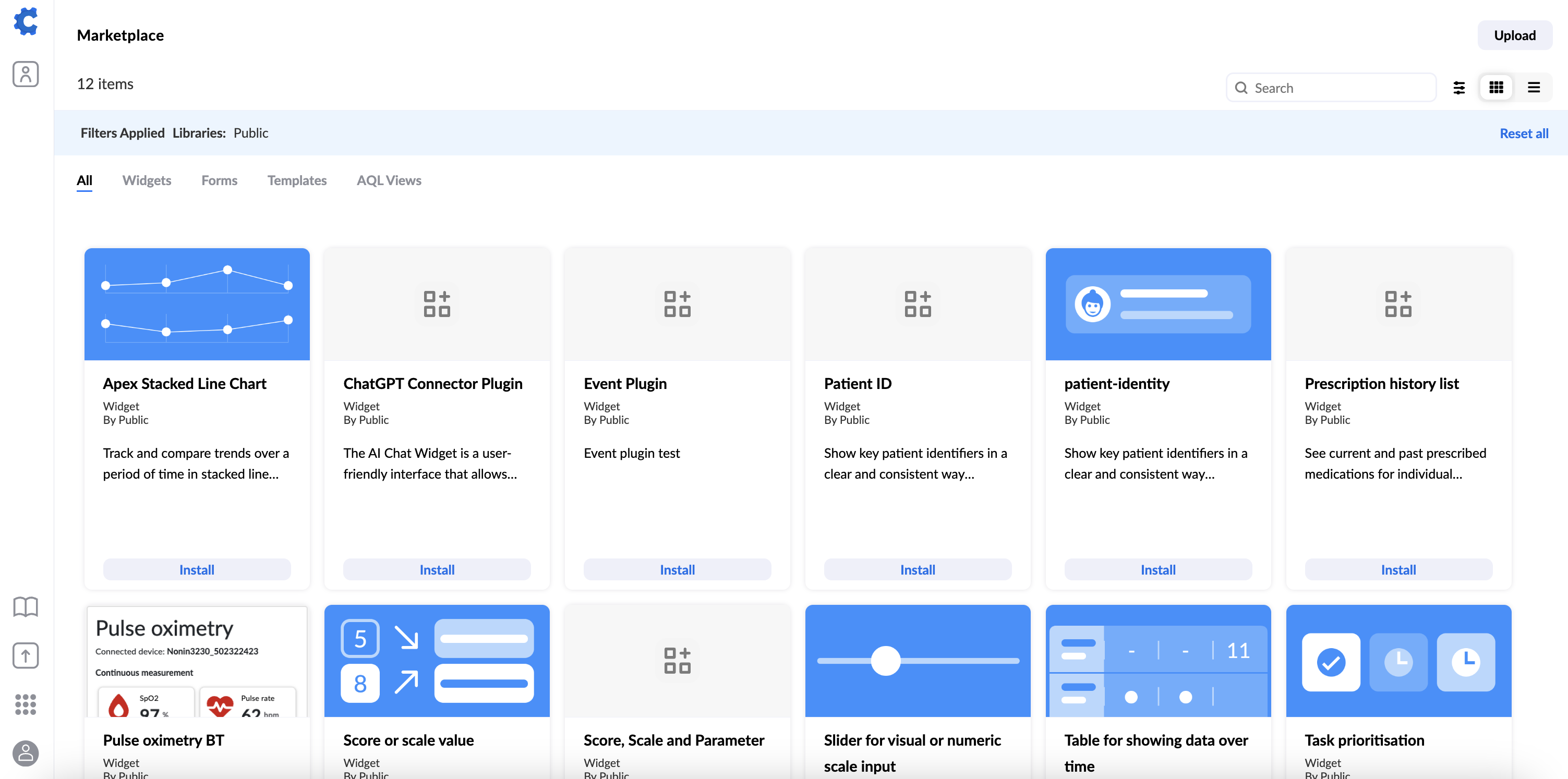This screenshot has width=1568, height=779.
Task: Click the grid view icon
Action: [1497, 87]
